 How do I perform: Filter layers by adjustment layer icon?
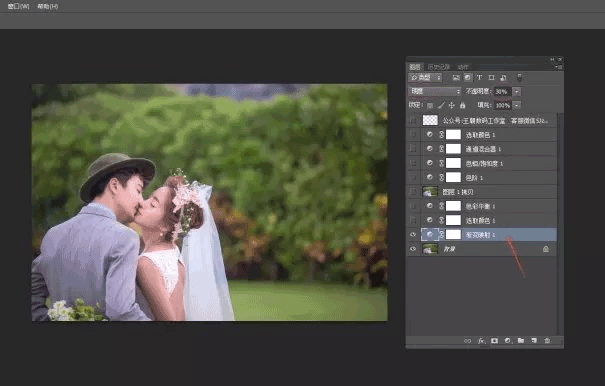(467, 78)
